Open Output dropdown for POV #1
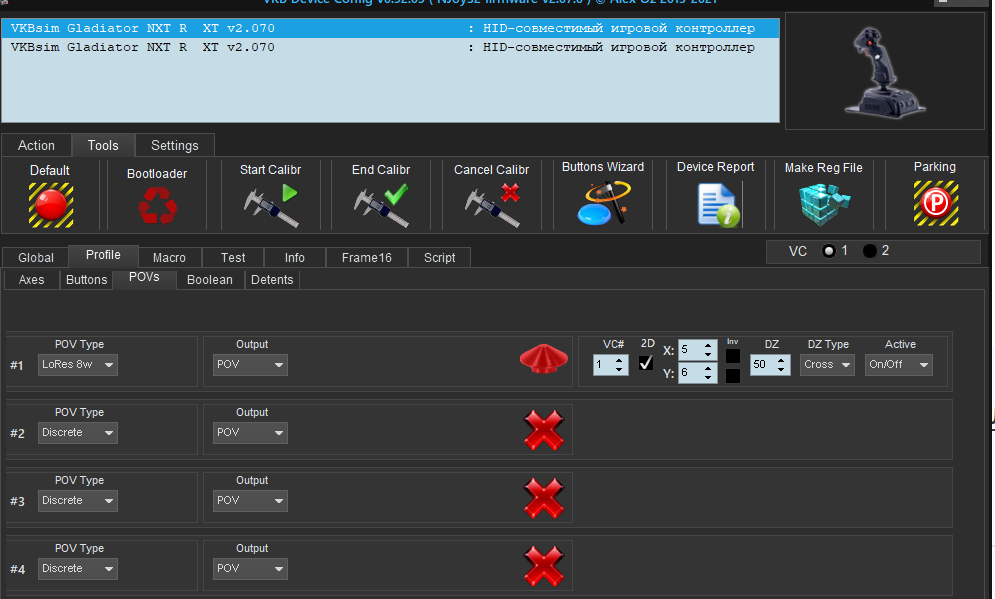Image resolution: width=995 pixels, height=599 pixels. coord(250,365)
